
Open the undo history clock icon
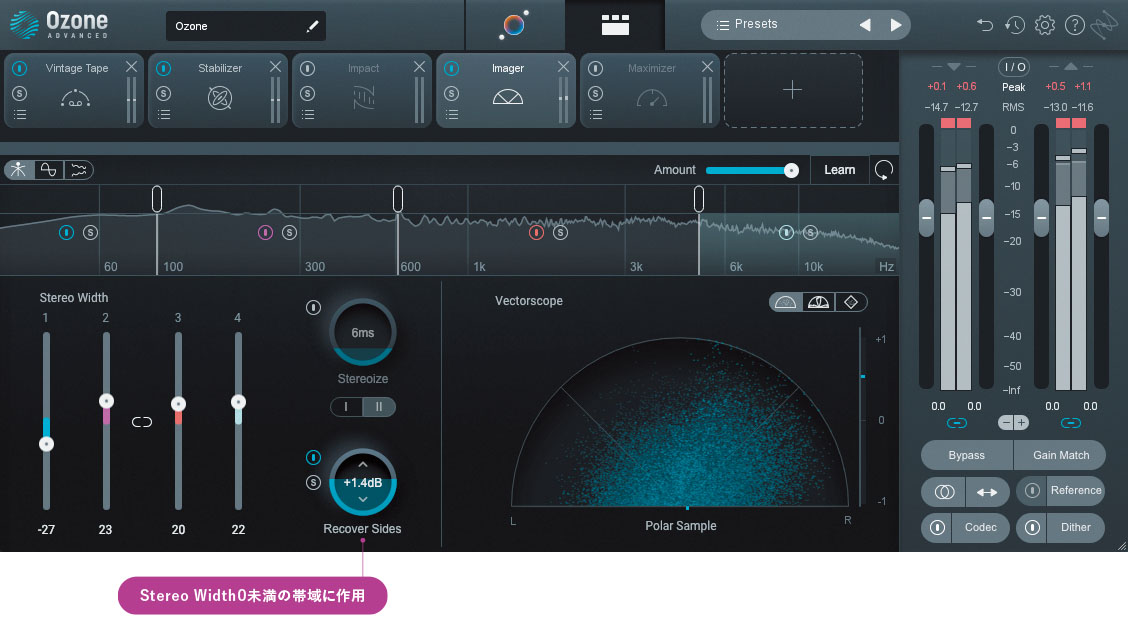tap(1014, 25)
